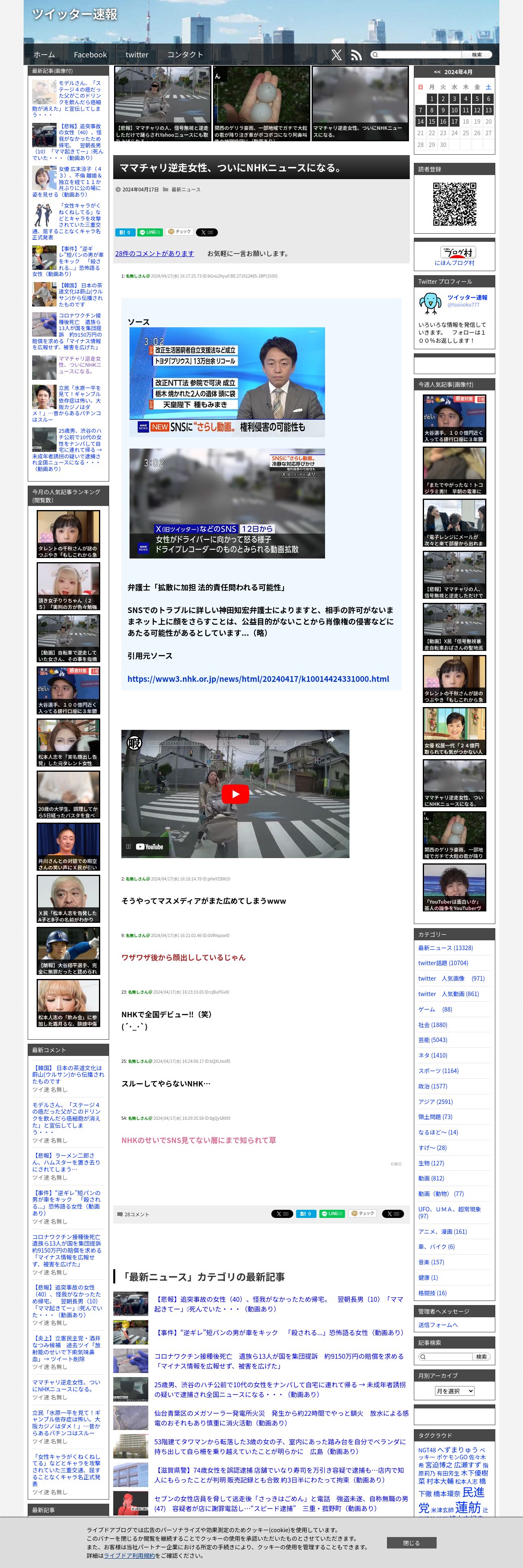Click the share arrow on video
The image size is (523, 1568).
[330, 740]
